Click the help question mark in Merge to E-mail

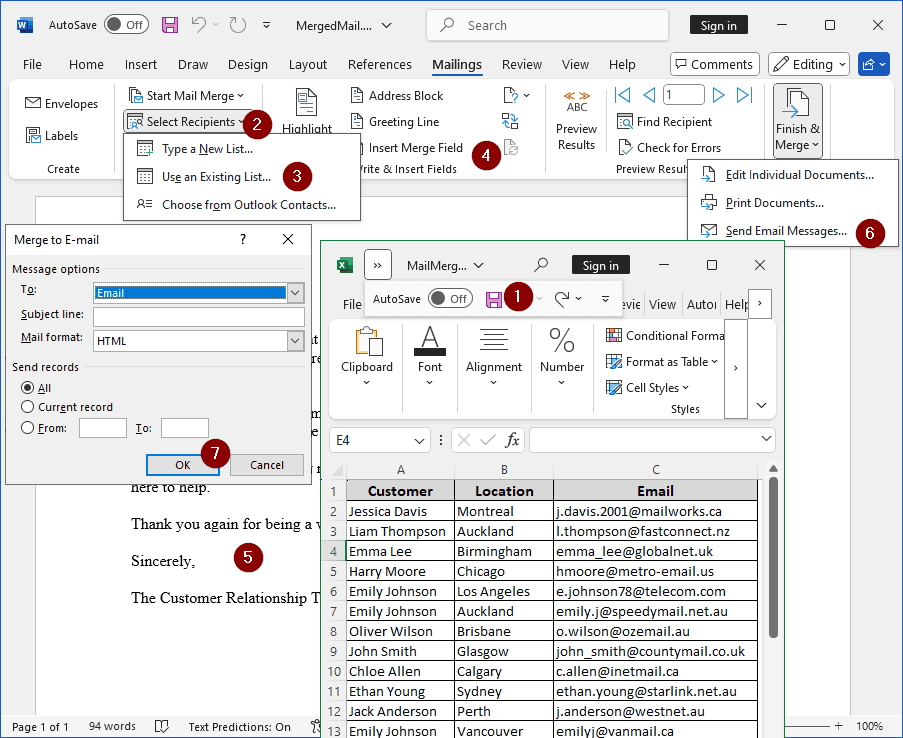tap(243, 239)
